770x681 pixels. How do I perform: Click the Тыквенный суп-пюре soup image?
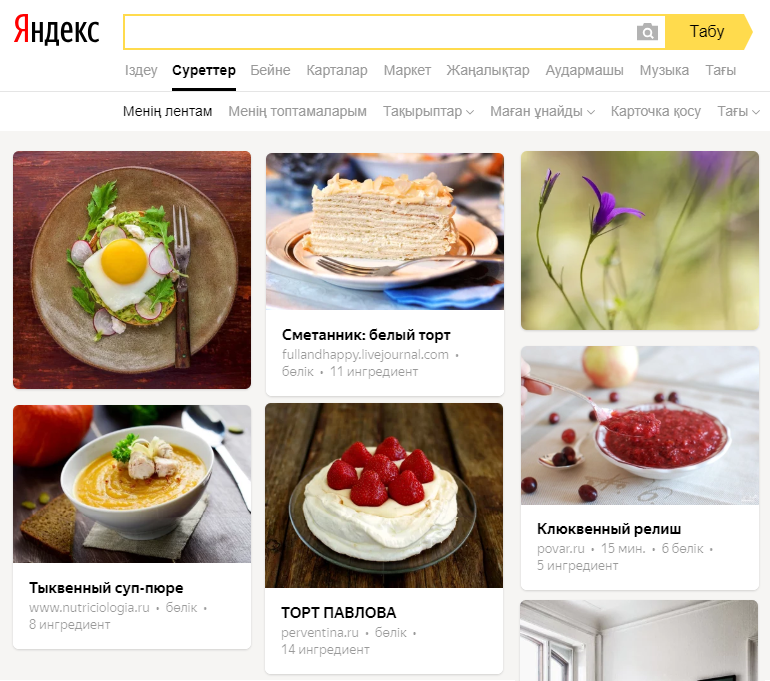coord(132,484)
